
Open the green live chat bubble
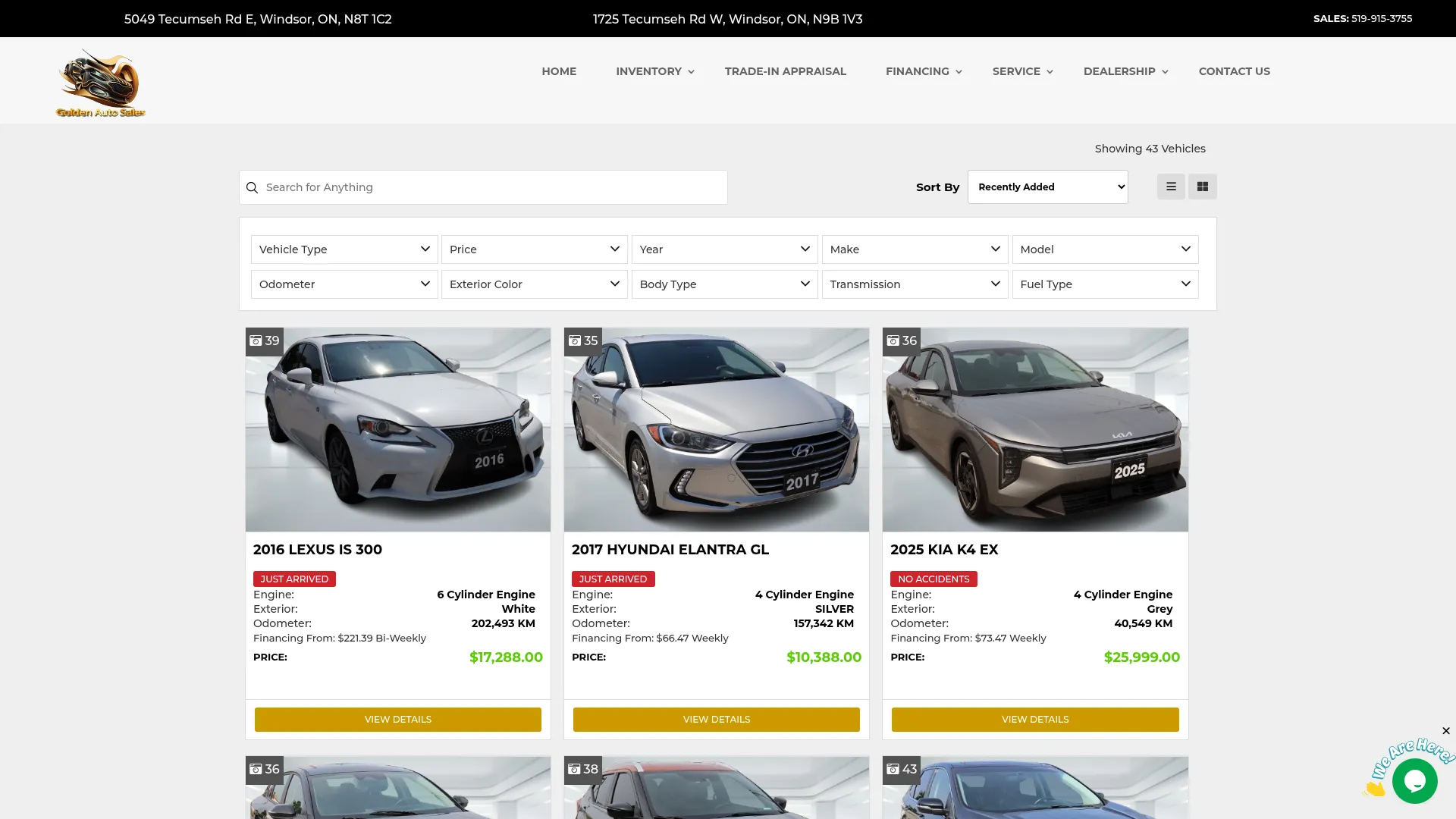point(1414,781)
